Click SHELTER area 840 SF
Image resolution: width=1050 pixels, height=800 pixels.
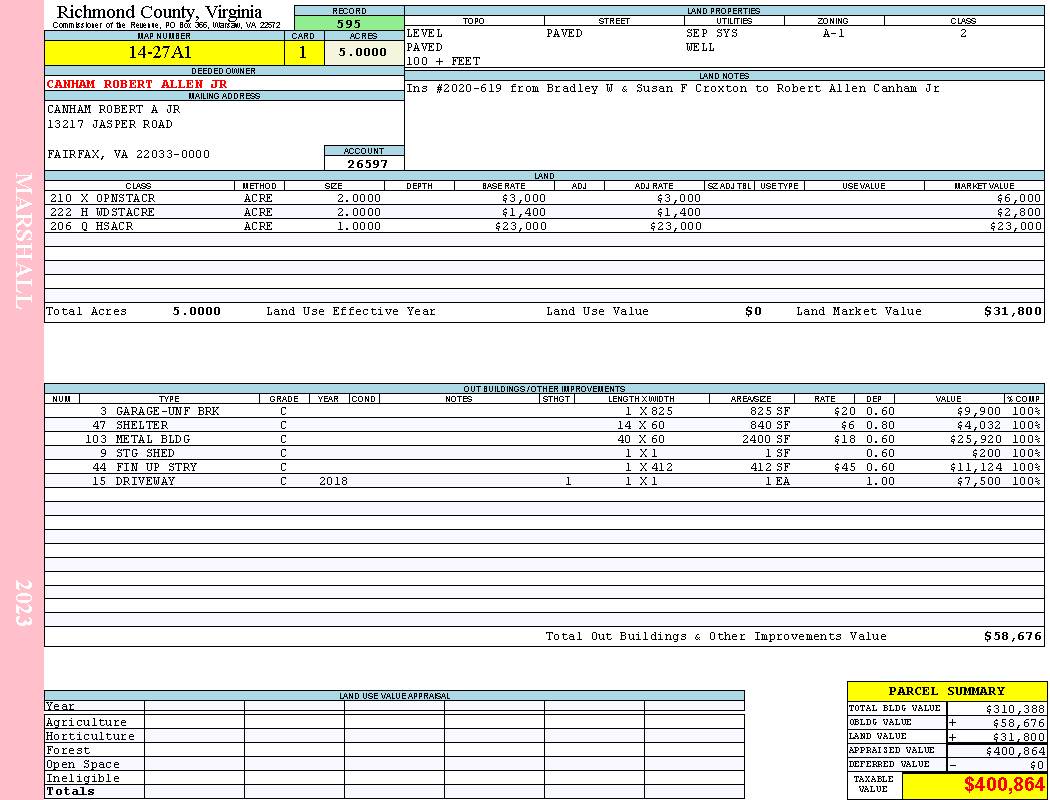coord(770,426)
